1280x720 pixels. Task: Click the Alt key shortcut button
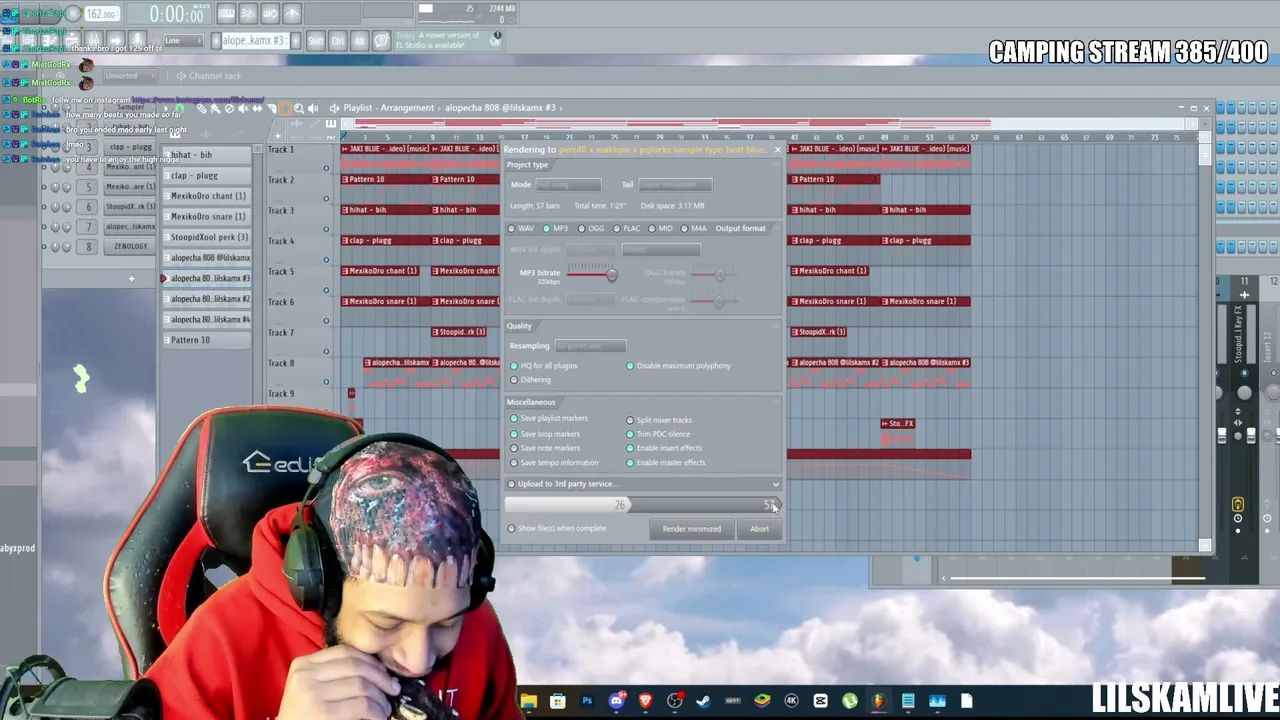(x=360, y=41)
